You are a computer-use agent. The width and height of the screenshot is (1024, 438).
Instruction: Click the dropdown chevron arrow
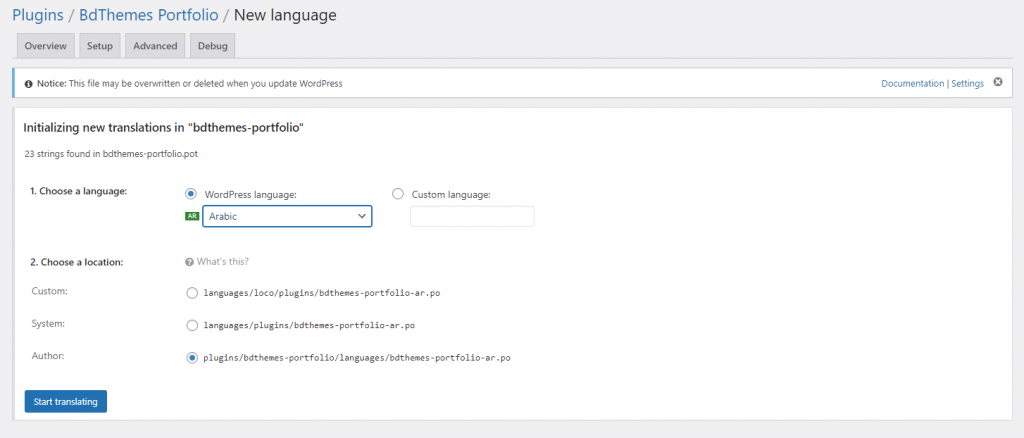pos(361,216)
